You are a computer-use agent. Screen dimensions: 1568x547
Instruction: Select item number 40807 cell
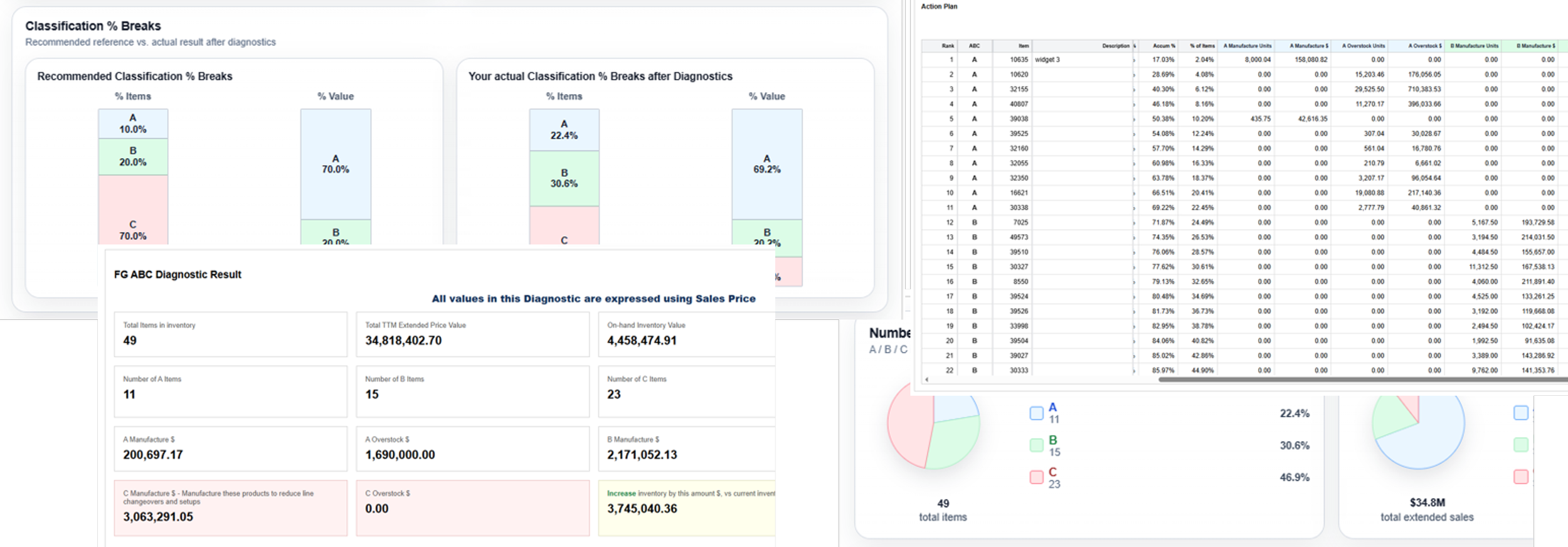tap(1012, 104)
